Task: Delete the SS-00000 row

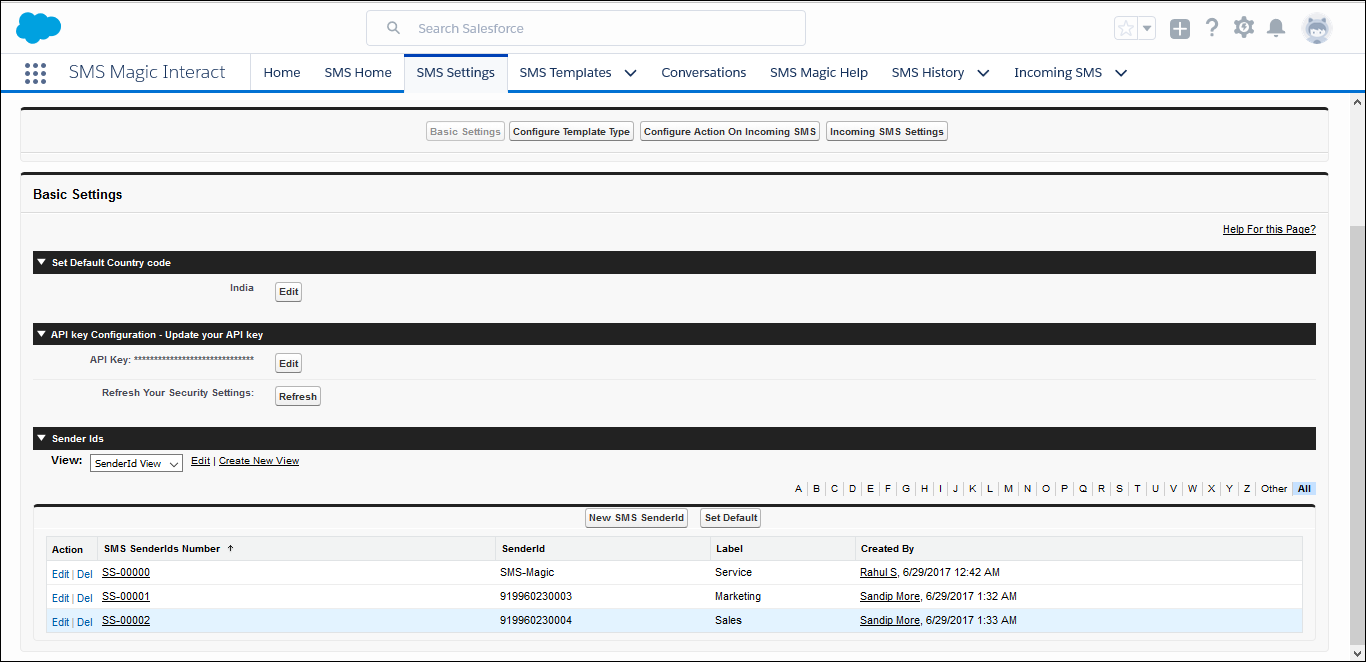Action: point(85,574)
